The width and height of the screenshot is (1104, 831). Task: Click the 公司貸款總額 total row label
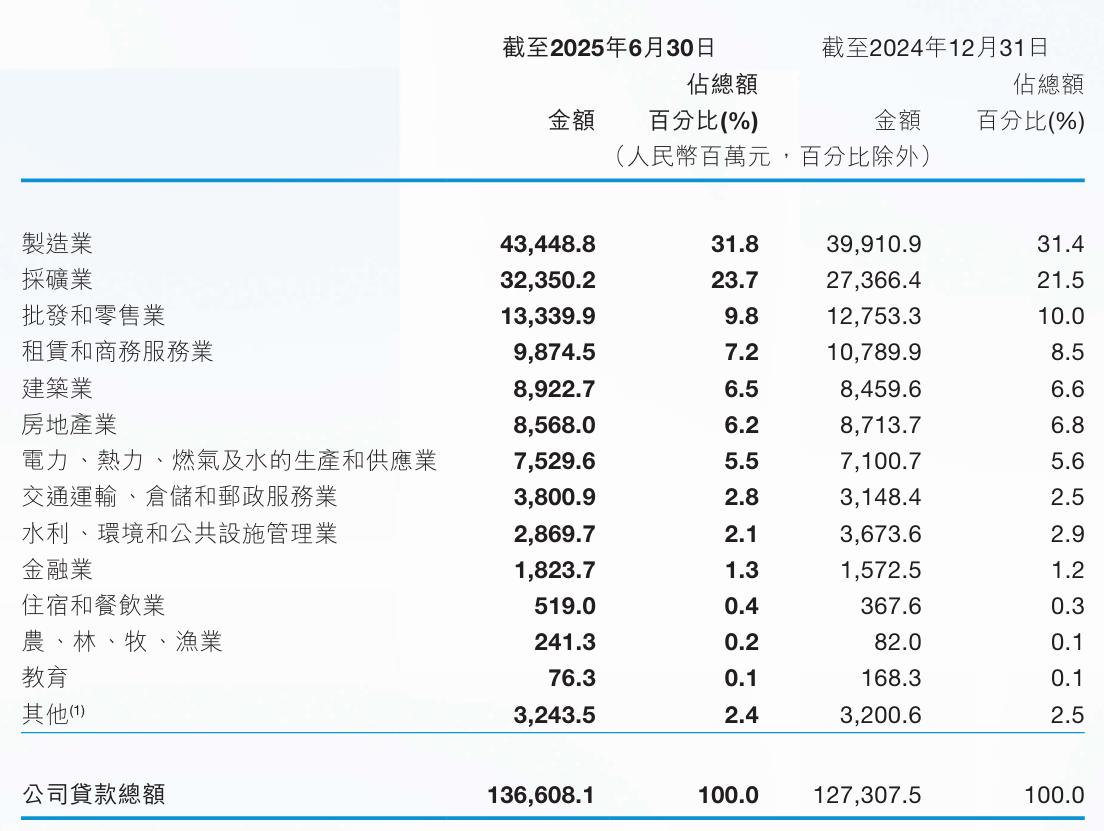click(x=93, y=795)
